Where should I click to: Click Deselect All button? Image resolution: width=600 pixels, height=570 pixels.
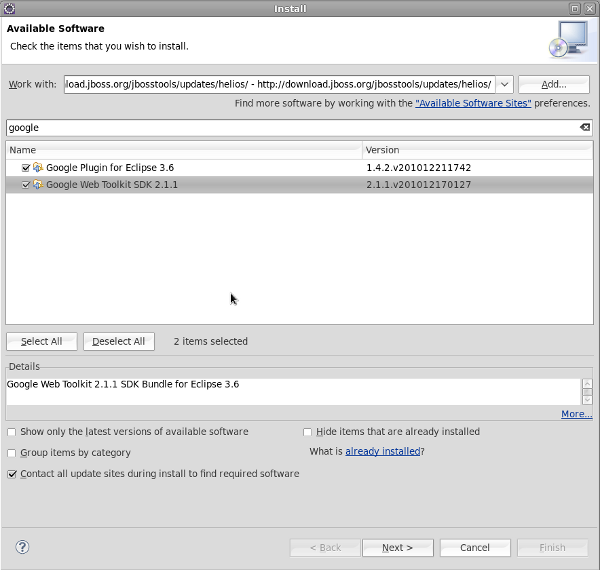tap(119, 341)
